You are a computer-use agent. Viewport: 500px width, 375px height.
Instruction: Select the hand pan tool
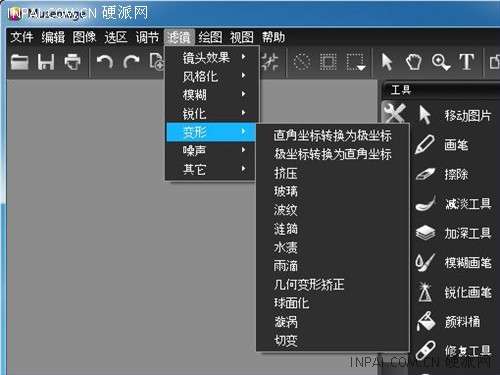pos(413,62)
